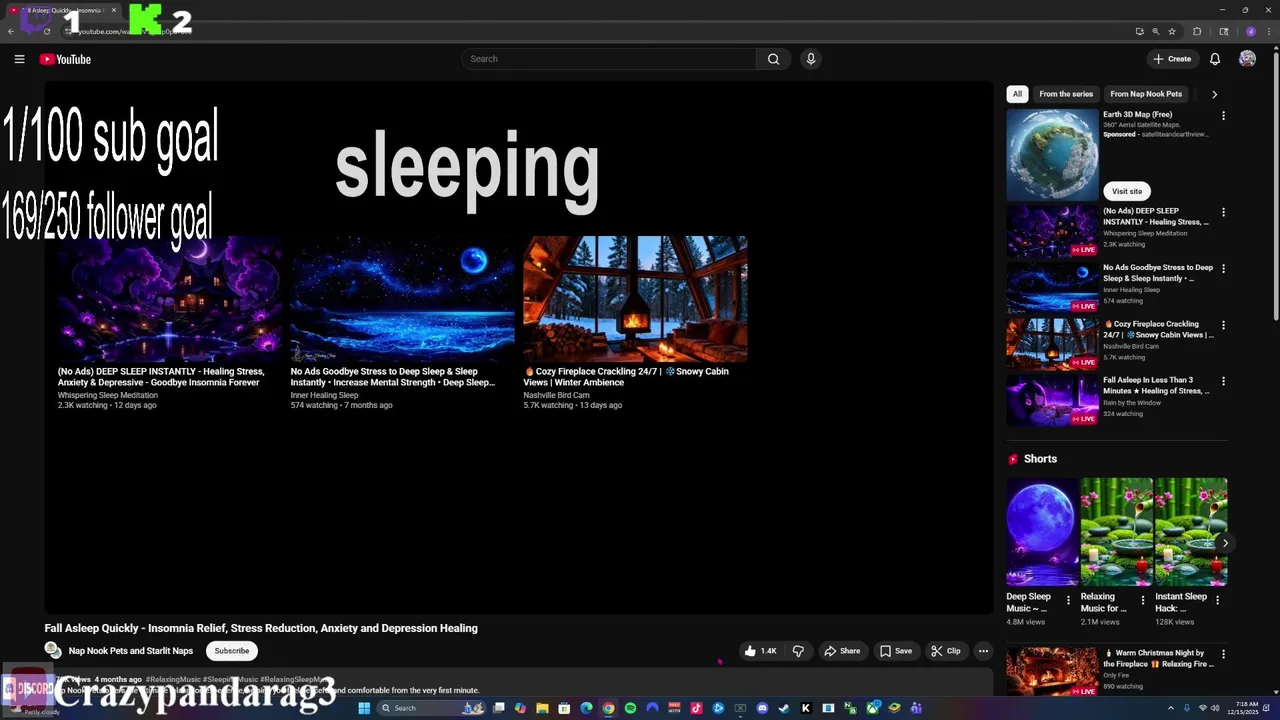Visit site for Earth 3D Map ad

tap(1127, 191)
